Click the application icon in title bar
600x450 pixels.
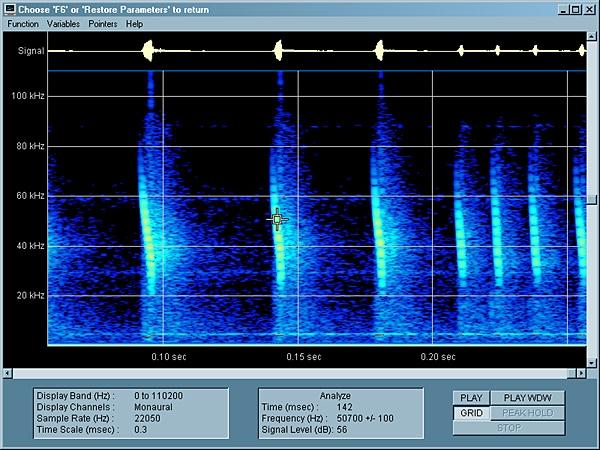[x=9, y=8]
